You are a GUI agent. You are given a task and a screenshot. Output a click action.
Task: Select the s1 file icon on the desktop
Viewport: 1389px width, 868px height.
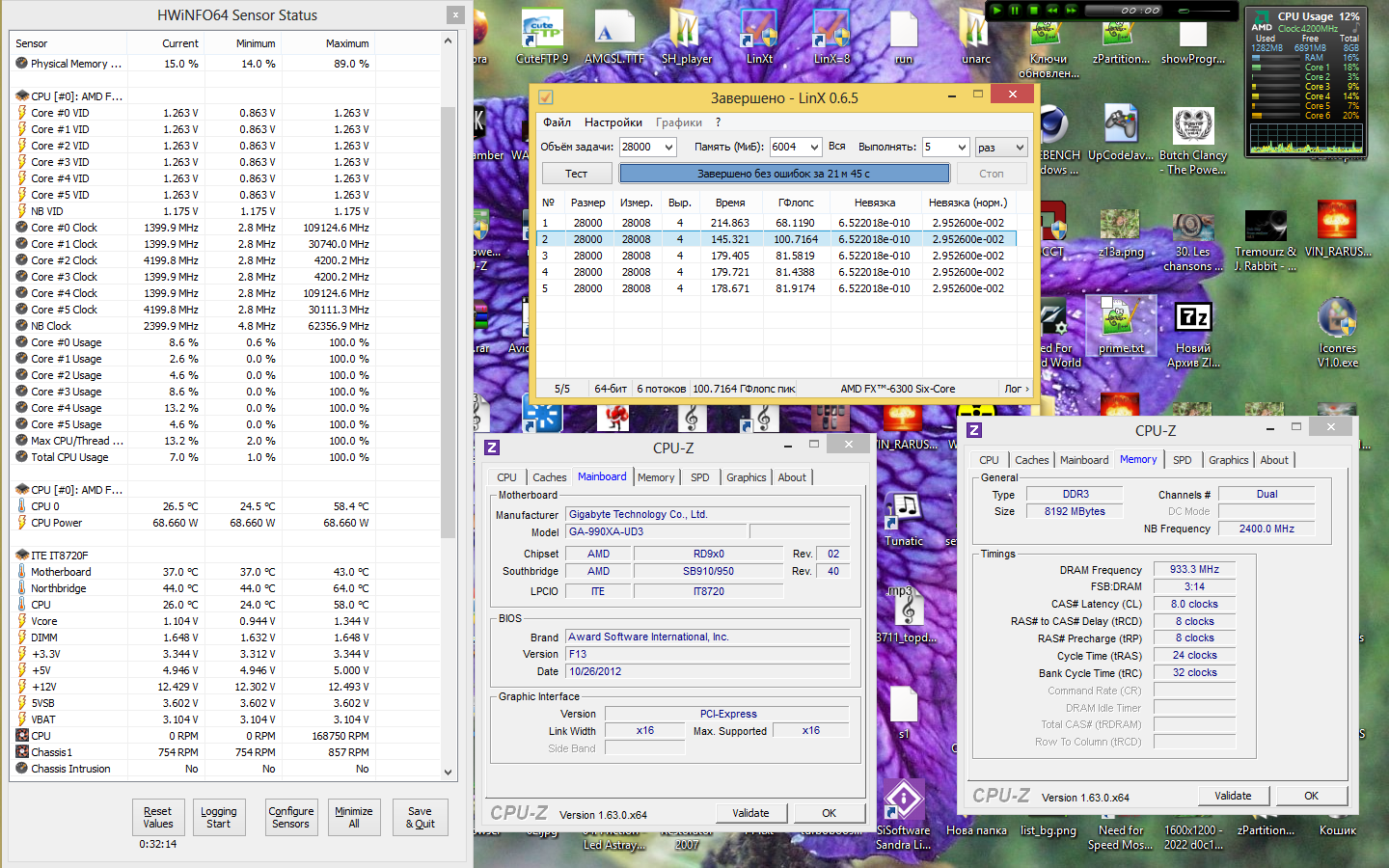click(904, 705)
